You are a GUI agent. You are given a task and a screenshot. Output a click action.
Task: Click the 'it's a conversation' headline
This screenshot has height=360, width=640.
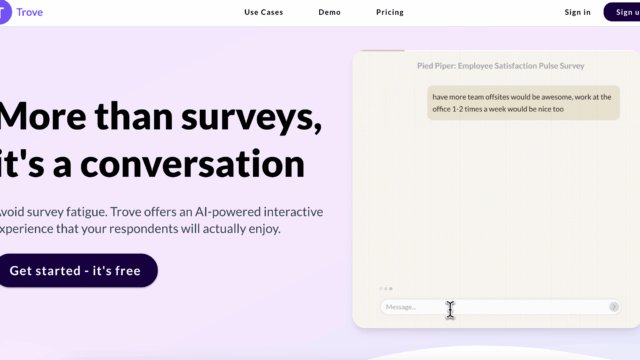(x=152, y=164)
